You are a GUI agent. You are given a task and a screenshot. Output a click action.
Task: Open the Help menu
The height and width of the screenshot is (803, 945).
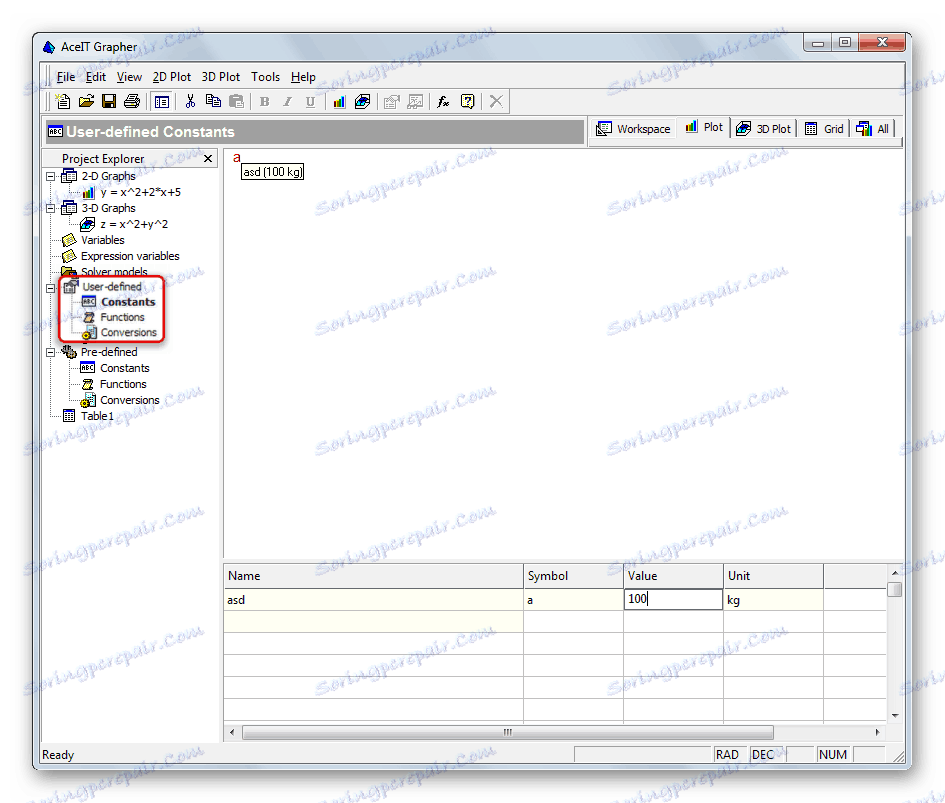tap(303, 77)
